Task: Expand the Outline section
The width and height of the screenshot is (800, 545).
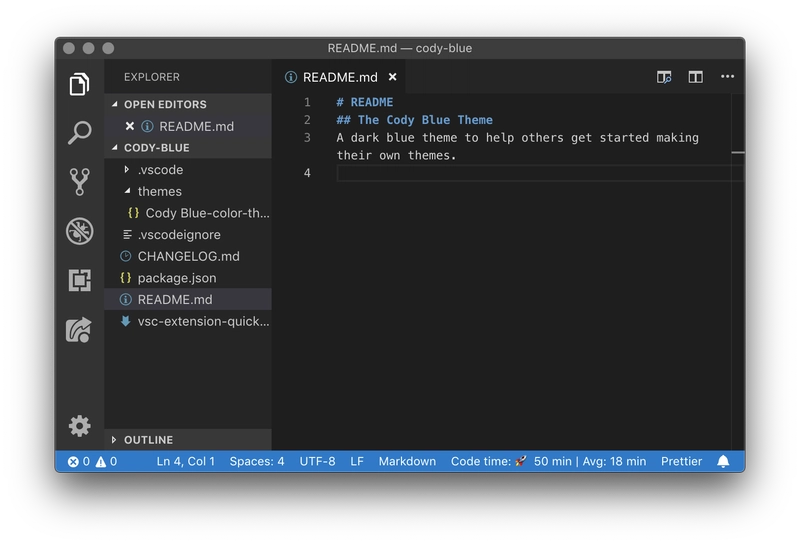Action: 114,439
